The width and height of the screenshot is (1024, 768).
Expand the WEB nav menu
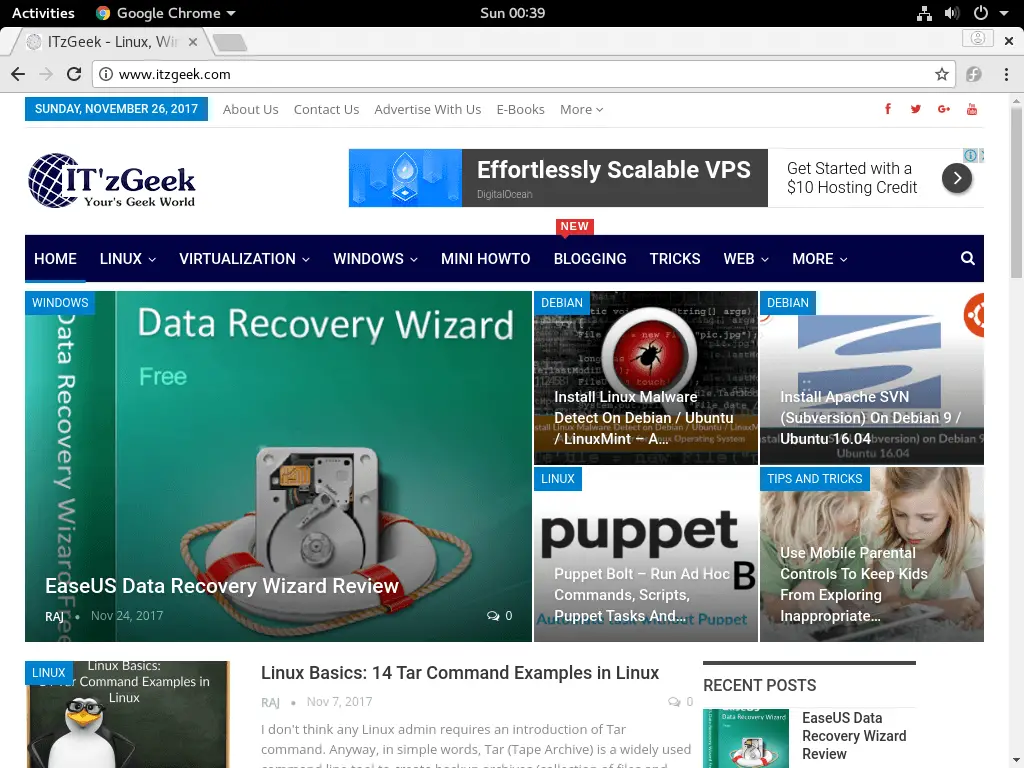[x=746, y=259]
